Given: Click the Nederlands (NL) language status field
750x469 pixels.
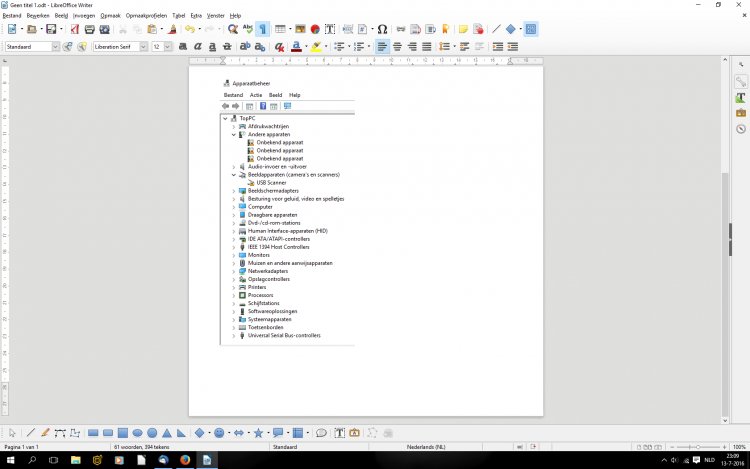Looking at the screenshot, I should [428, 446].
